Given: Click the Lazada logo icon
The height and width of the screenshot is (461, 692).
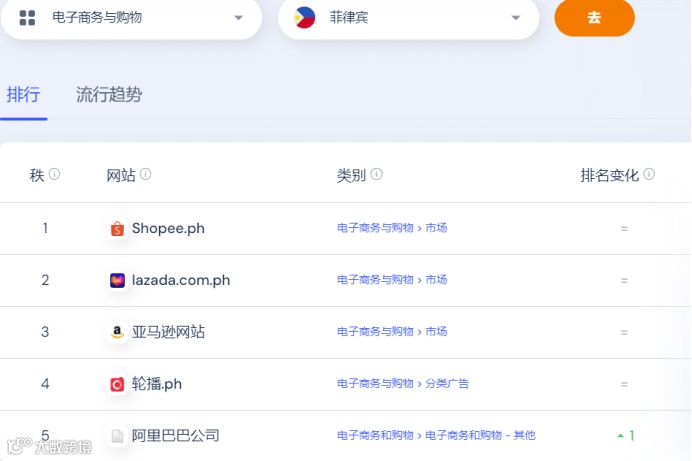Looking at the screenshot, I should pyautogui.click(x=117, y=280).
